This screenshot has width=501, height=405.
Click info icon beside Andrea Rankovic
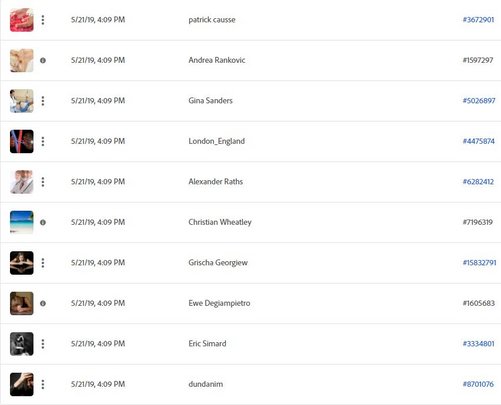43,60
